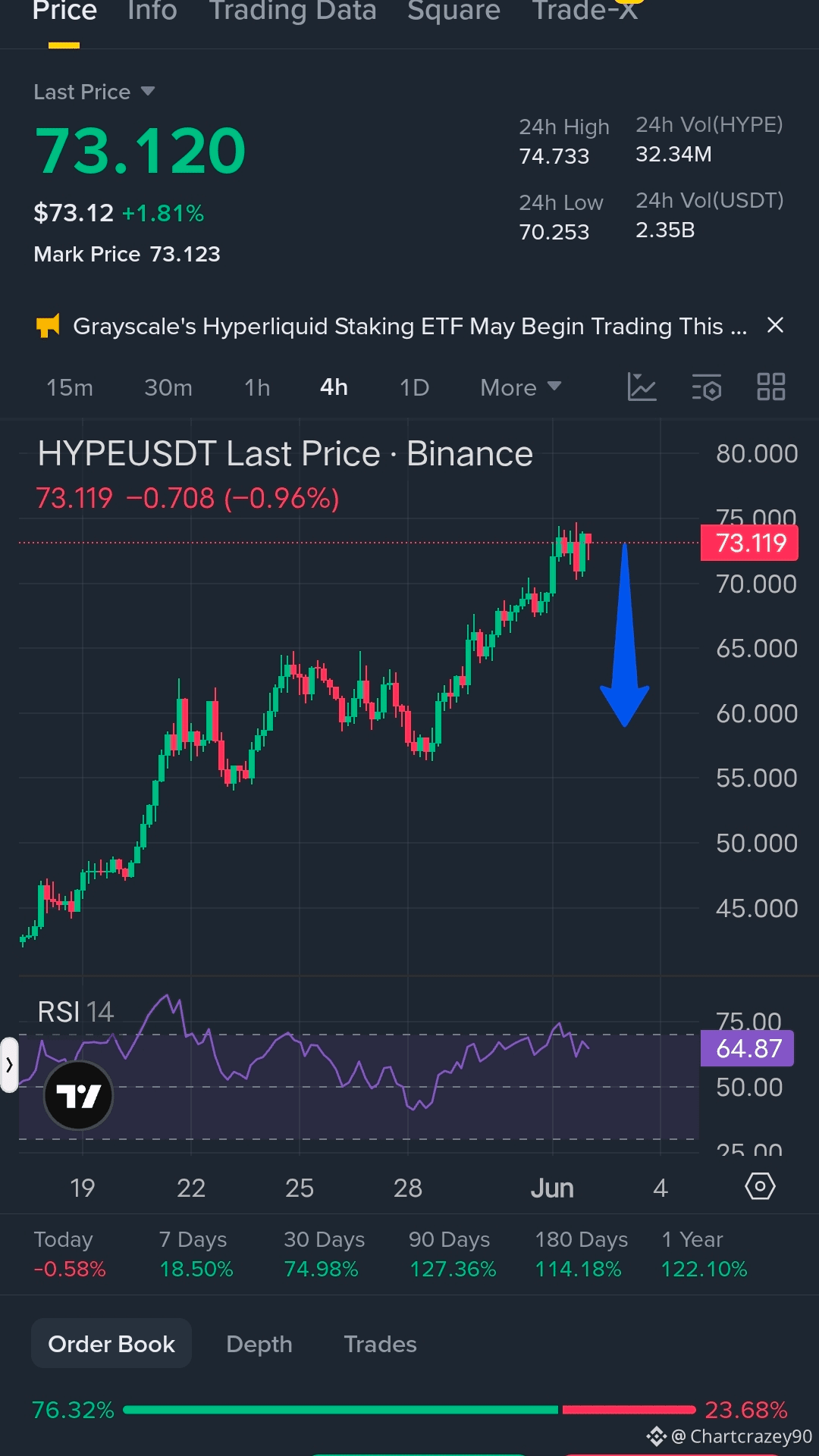
Task: Open the TradingView logo badge
Action: click(79, 1095)
